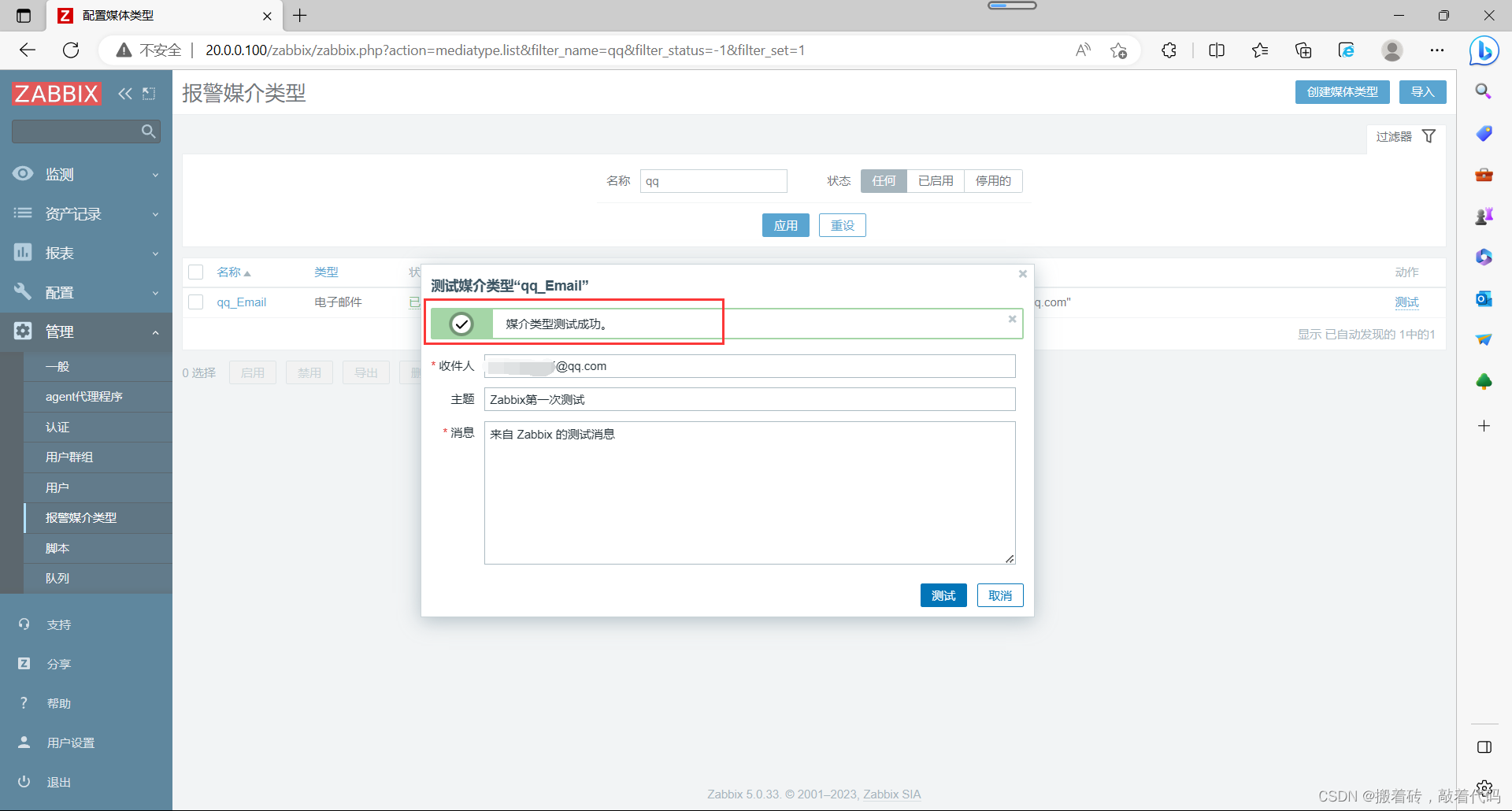Expand the 资产记录 menu section
This screenshot has width=1512, height=811.
86,213
